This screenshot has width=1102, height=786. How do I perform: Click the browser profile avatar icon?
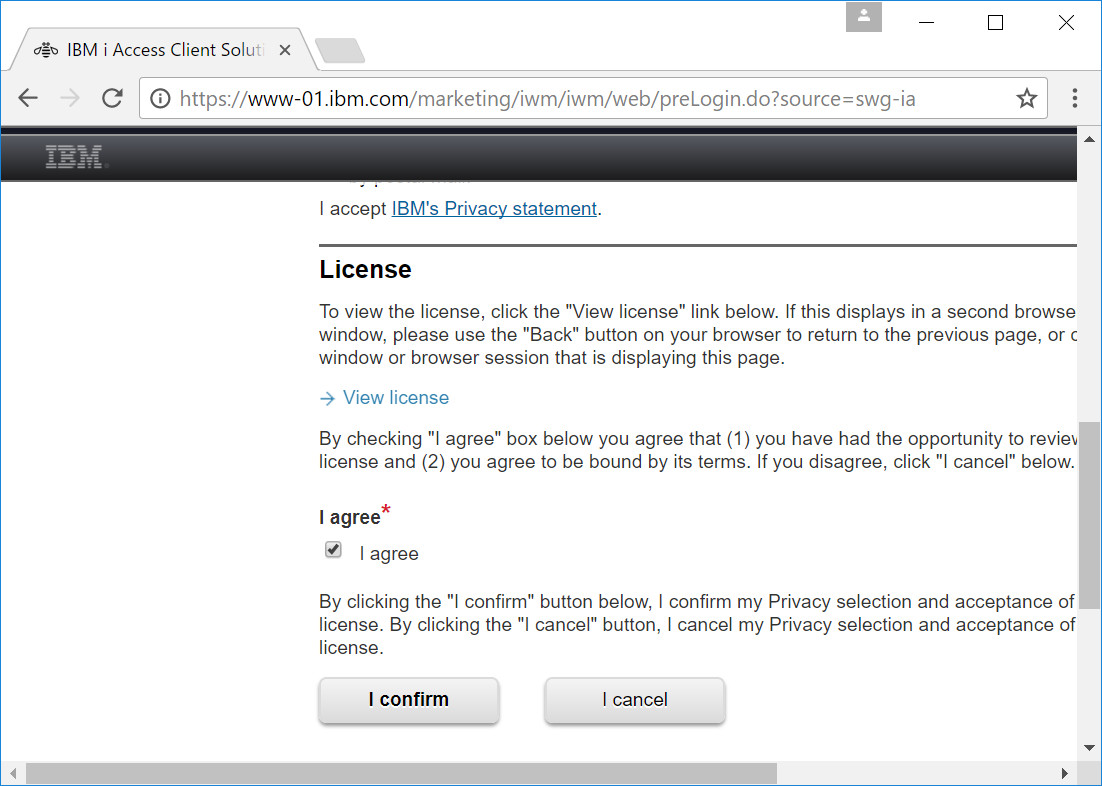(x=863, y=17)
